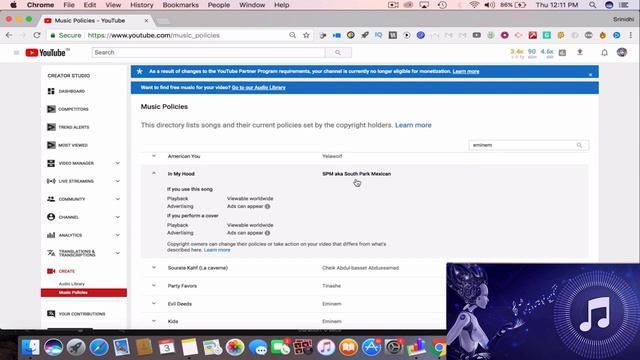
Task: Open Audio Library in sidebar
Action: (72, 284)
